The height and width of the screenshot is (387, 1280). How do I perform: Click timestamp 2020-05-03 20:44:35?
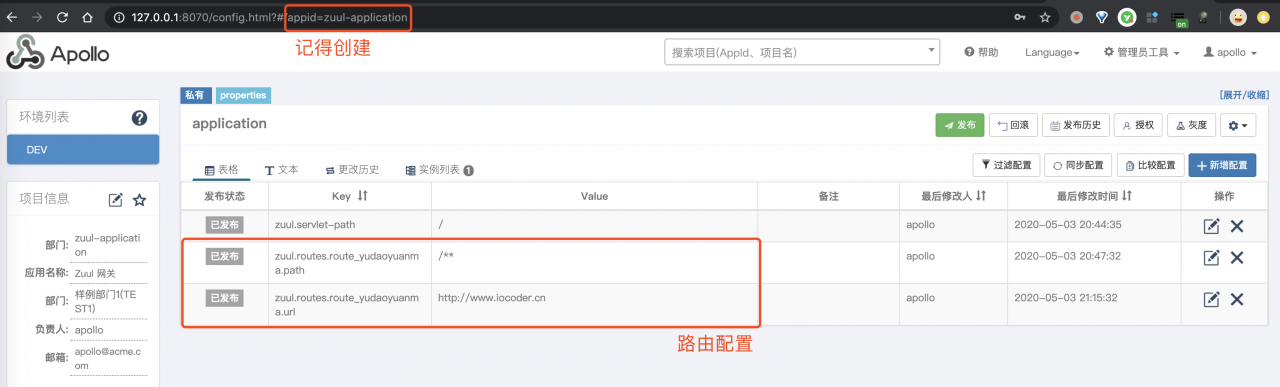click(x=1067, y=225)
